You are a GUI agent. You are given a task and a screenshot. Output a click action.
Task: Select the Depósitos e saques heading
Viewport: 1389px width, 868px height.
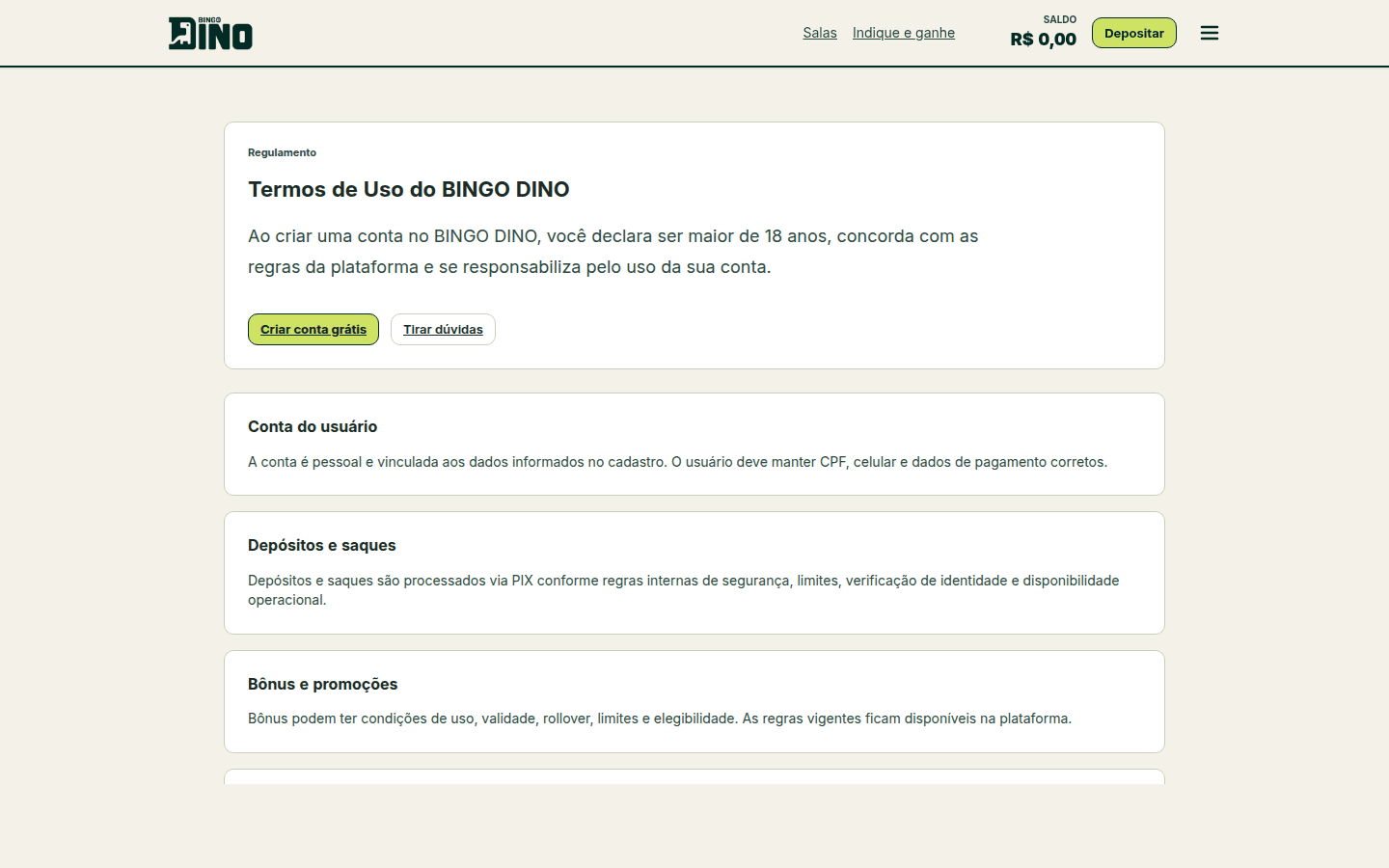pos(322,545)
